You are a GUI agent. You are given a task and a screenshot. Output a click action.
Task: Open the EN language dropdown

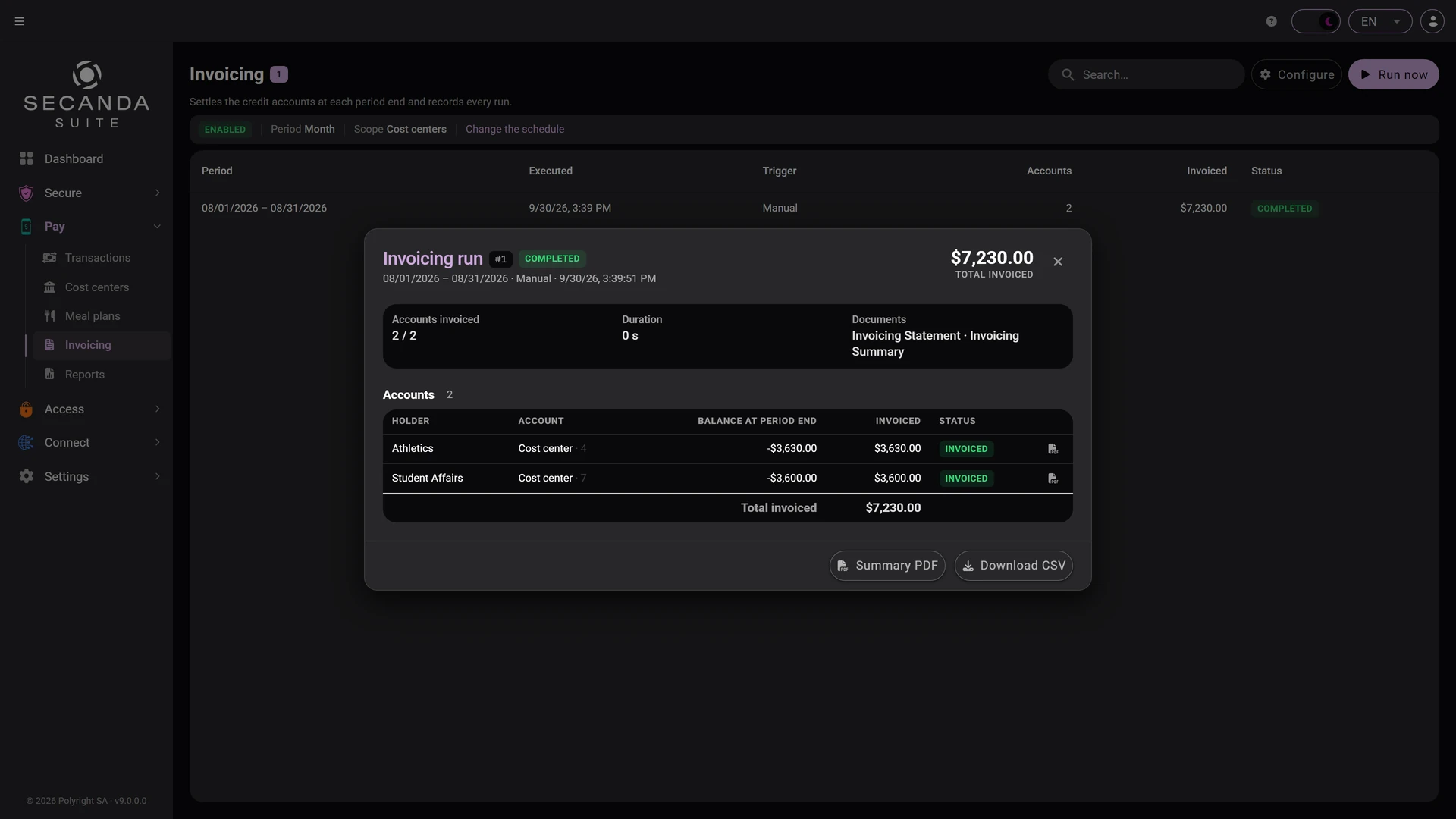click(1380, 21)
